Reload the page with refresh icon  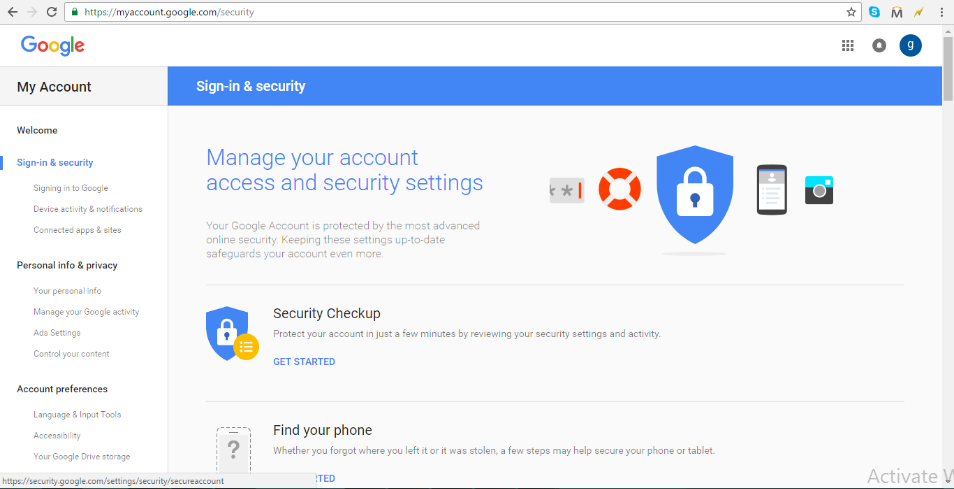[52, 12]
